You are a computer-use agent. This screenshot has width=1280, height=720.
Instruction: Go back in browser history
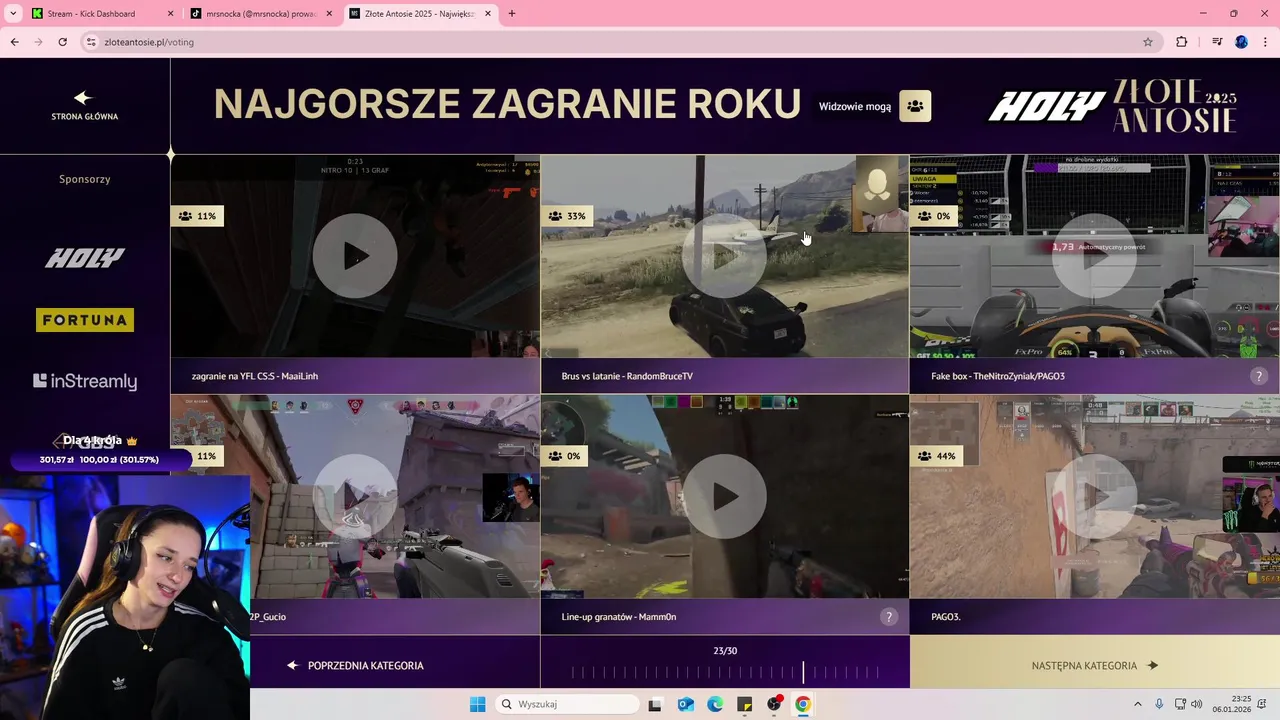coord(14,42)
